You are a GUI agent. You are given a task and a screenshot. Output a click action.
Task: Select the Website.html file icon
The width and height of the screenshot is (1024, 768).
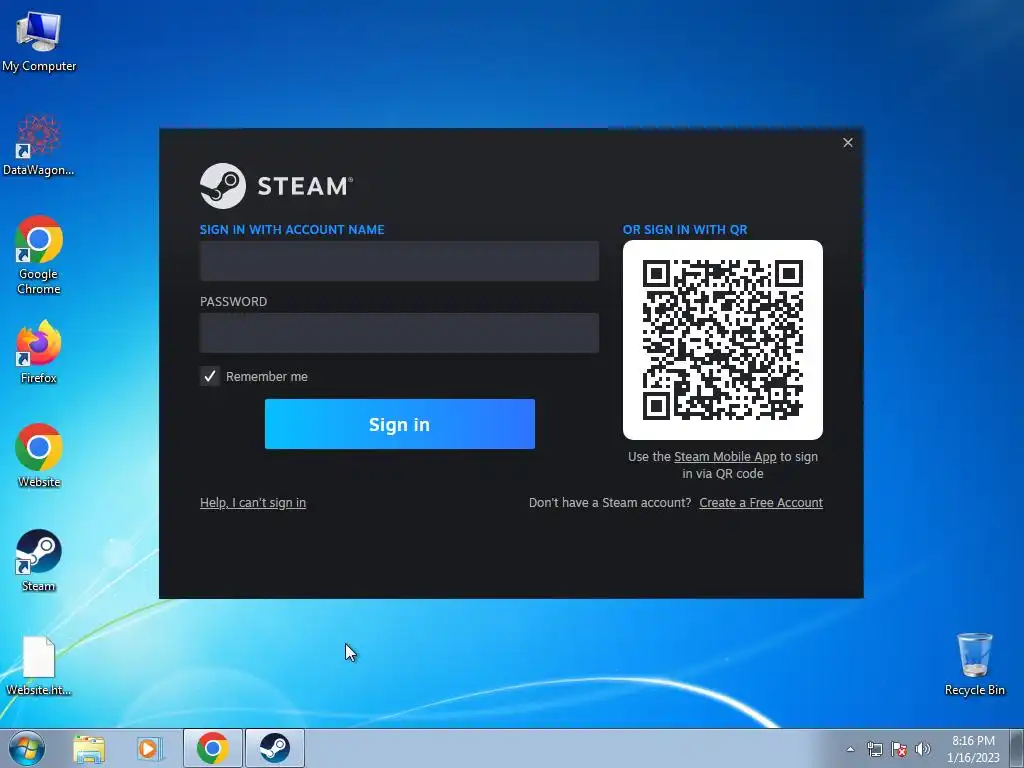[x=39, y=666]
